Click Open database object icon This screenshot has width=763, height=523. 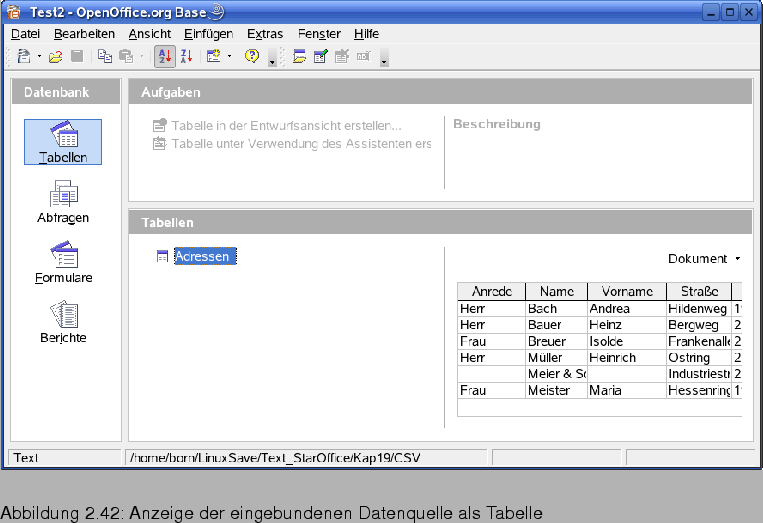pyautogui.click(x=299, y=56)
